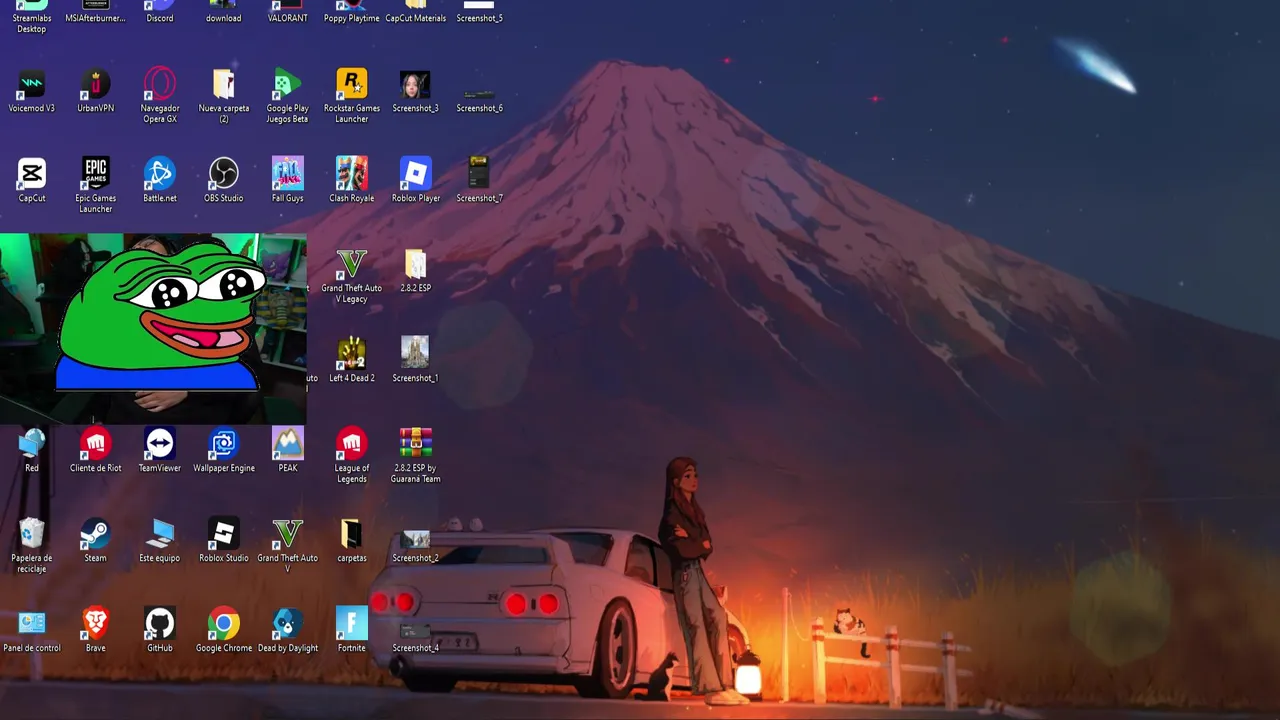Select the Screenshot_5 file
Screen dimensions: 1280x720
pyautogui.click(x=480, y=12)
